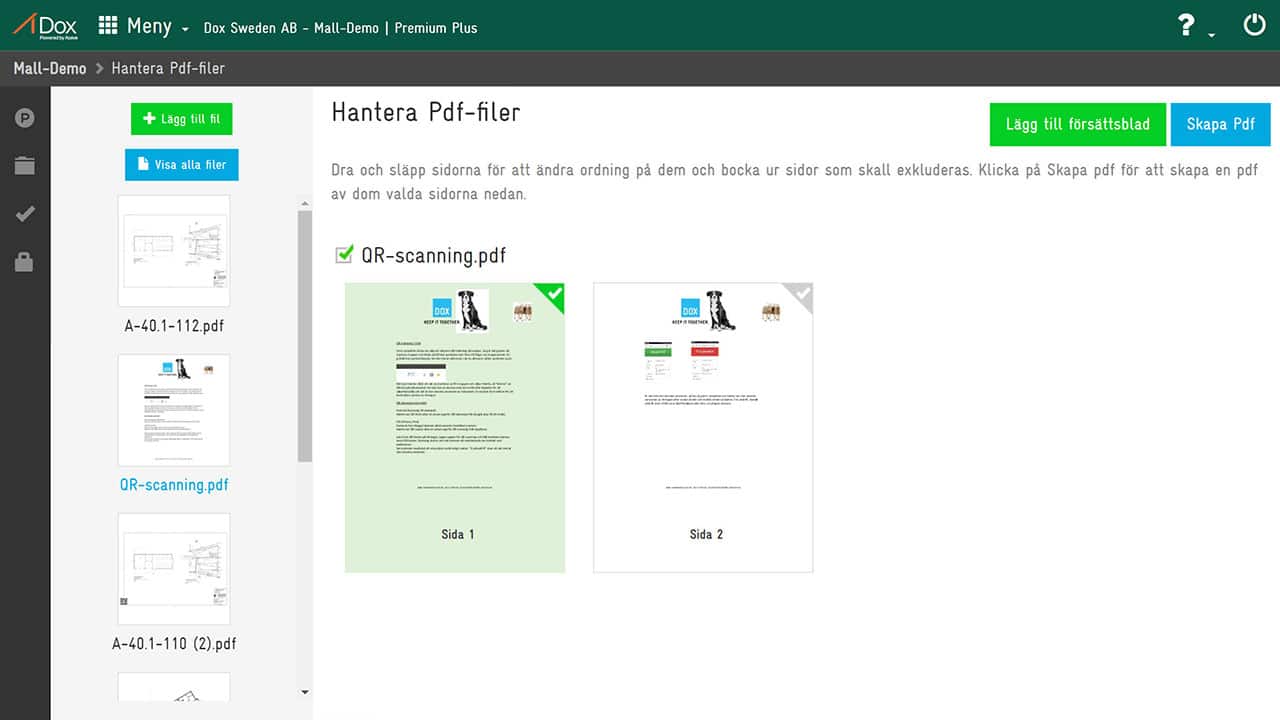Click Lägg till fil button
The width and height of the screenshot is (1280, 720).
[181, 119]
